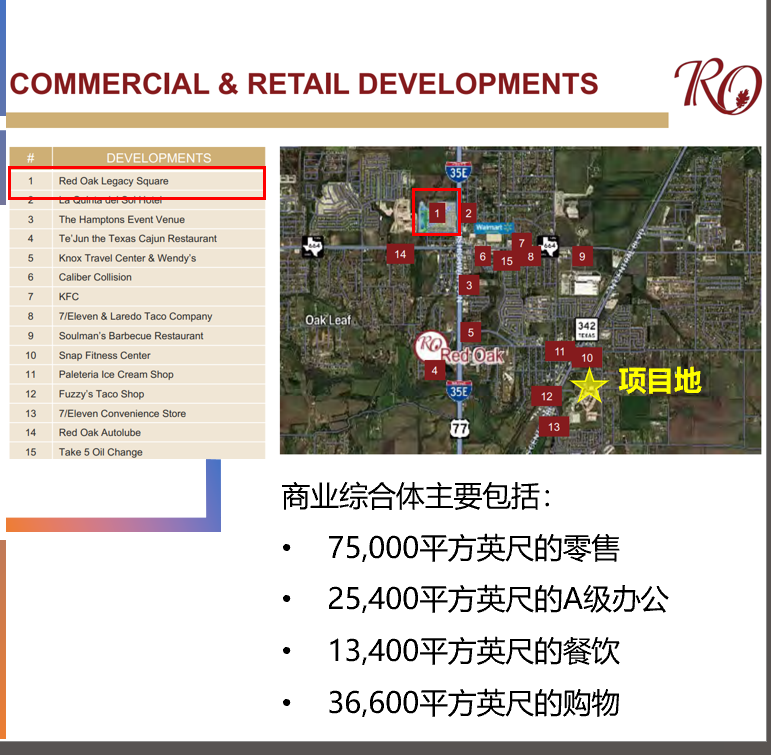This screenshot has height=755, width=771.
Task: Click map marker number 5
Action: coord(470,331)
